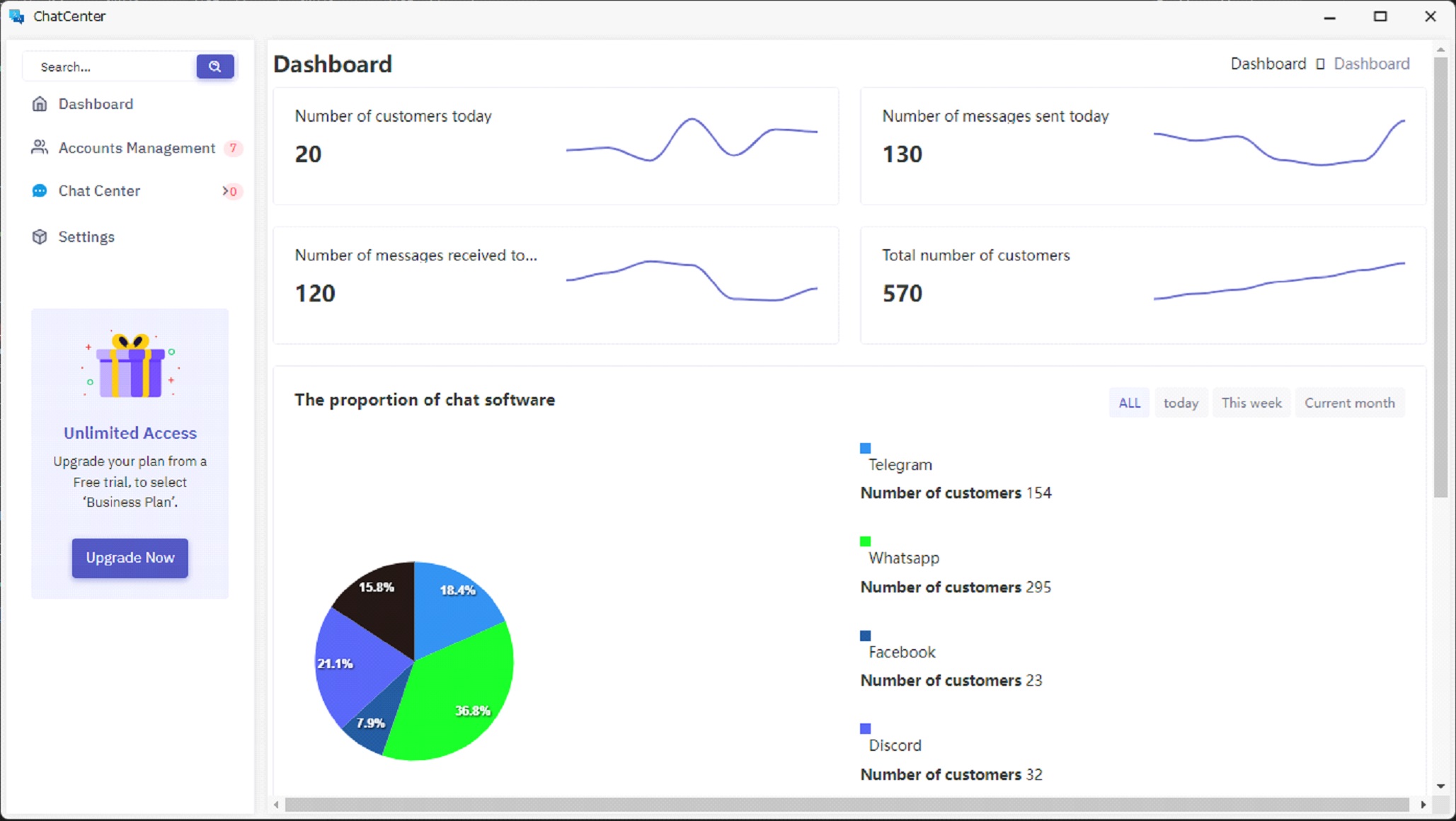Click the Telegram legend color swatch

pyautogui.click(x=865, y=448)
